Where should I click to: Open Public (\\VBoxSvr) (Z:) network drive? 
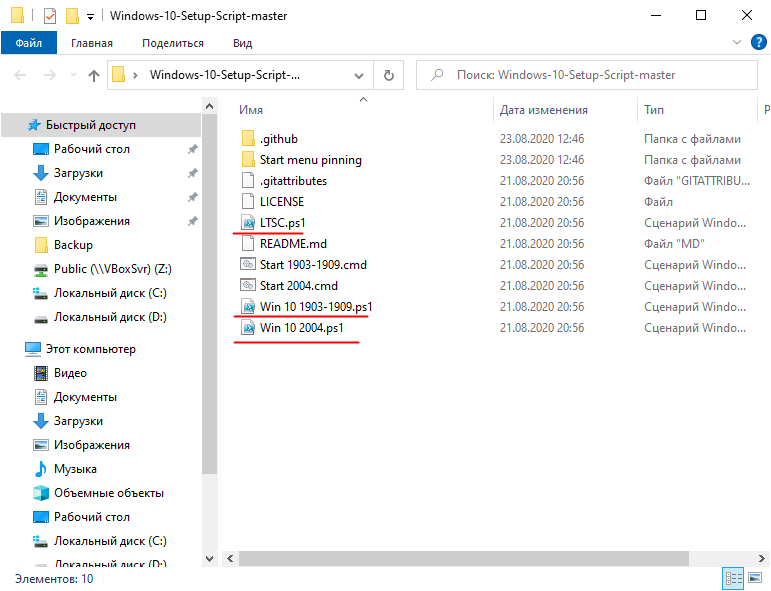click(x=113, y=269)
